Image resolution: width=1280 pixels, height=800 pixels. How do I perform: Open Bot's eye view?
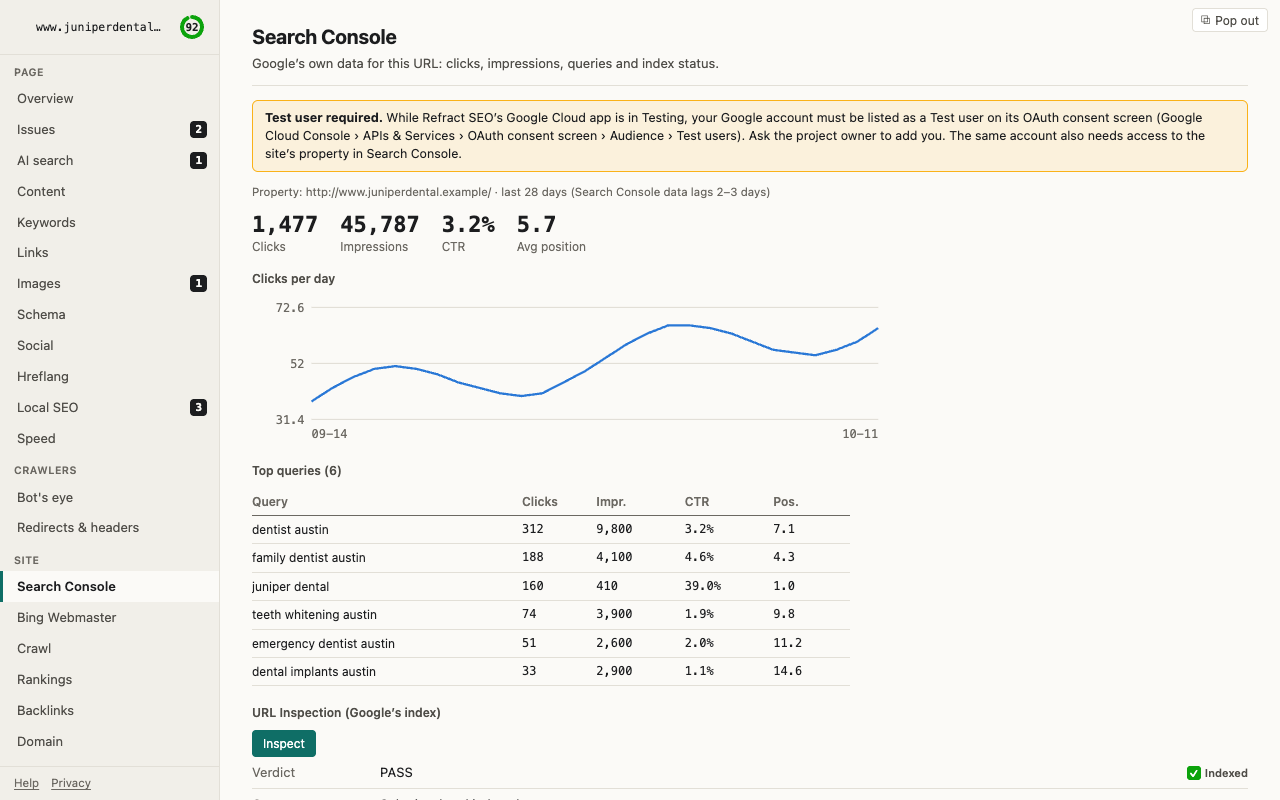tap(110, 497)
